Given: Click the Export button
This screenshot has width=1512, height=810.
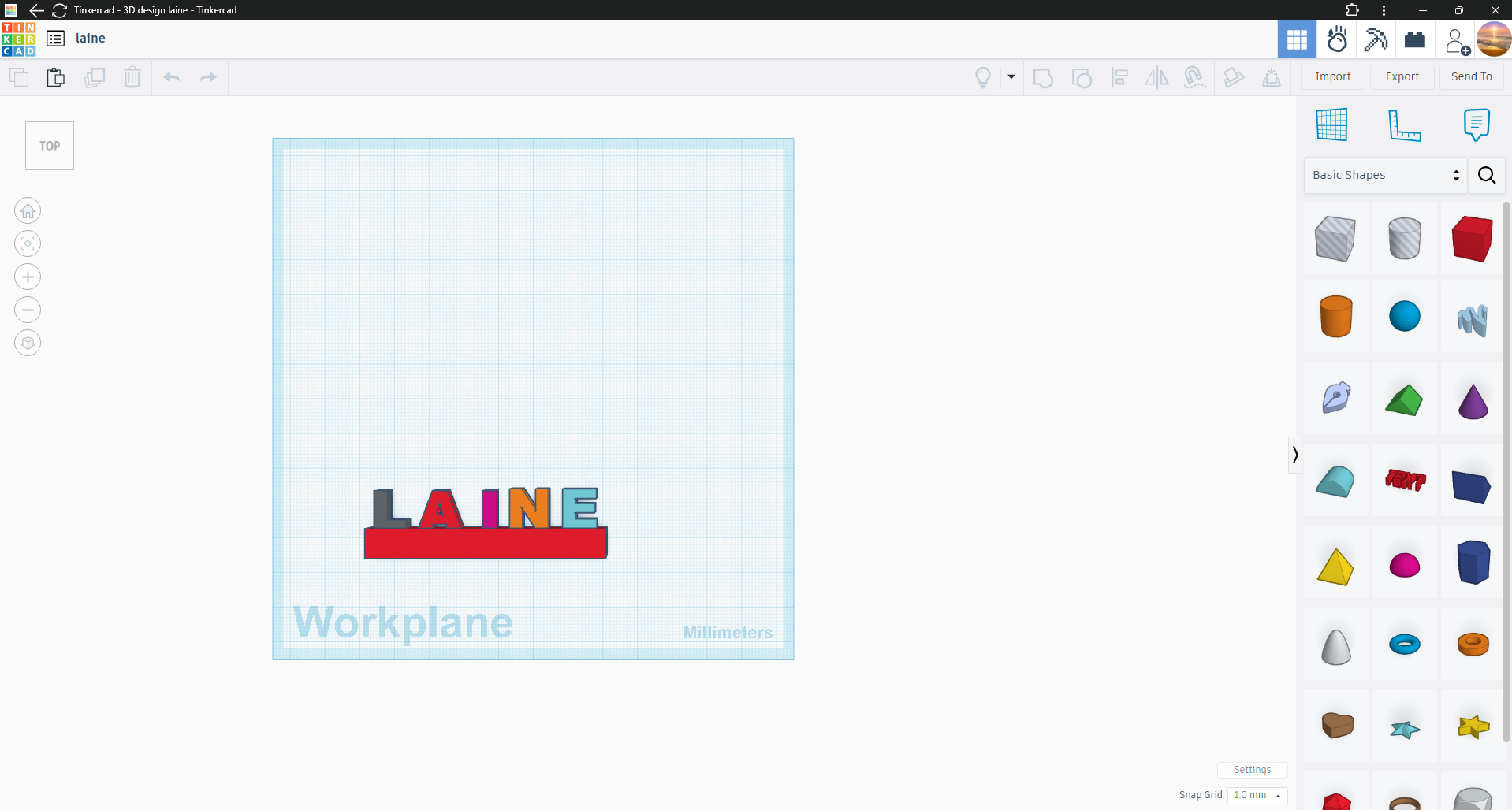Looking at the screenshot, I should (x=1402, y=76).
